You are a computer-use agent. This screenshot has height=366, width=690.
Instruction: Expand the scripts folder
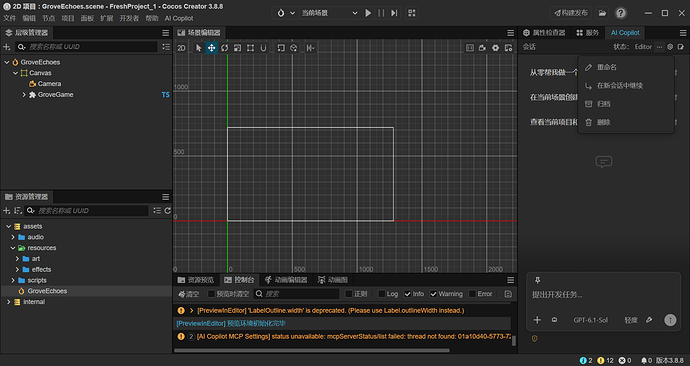13,280
